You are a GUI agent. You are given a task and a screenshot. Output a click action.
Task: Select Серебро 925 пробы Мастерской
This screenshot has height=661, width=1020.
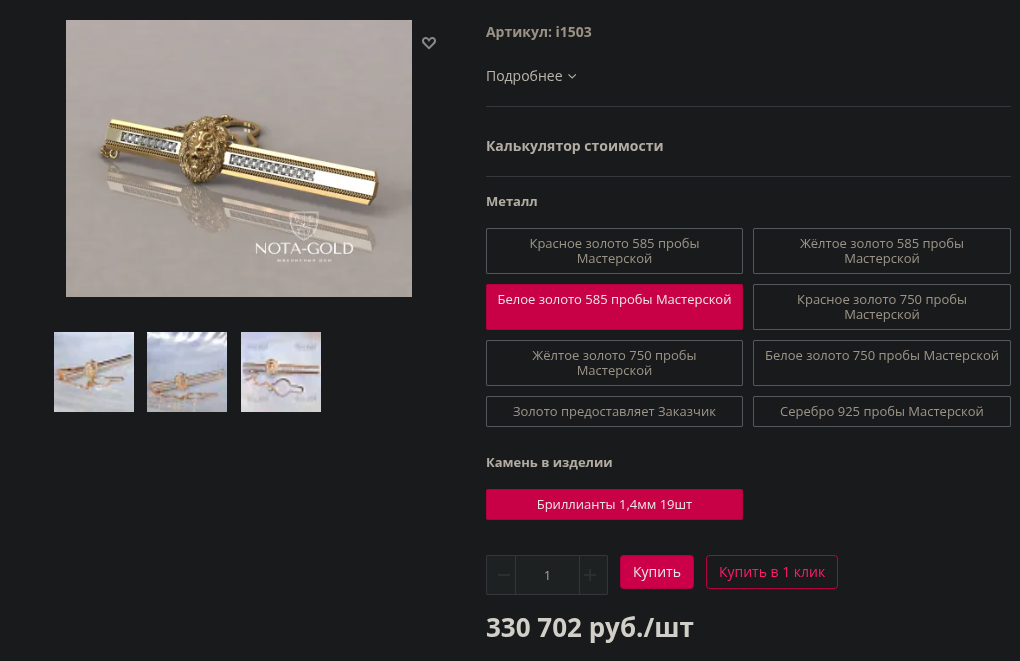point(881,412)
